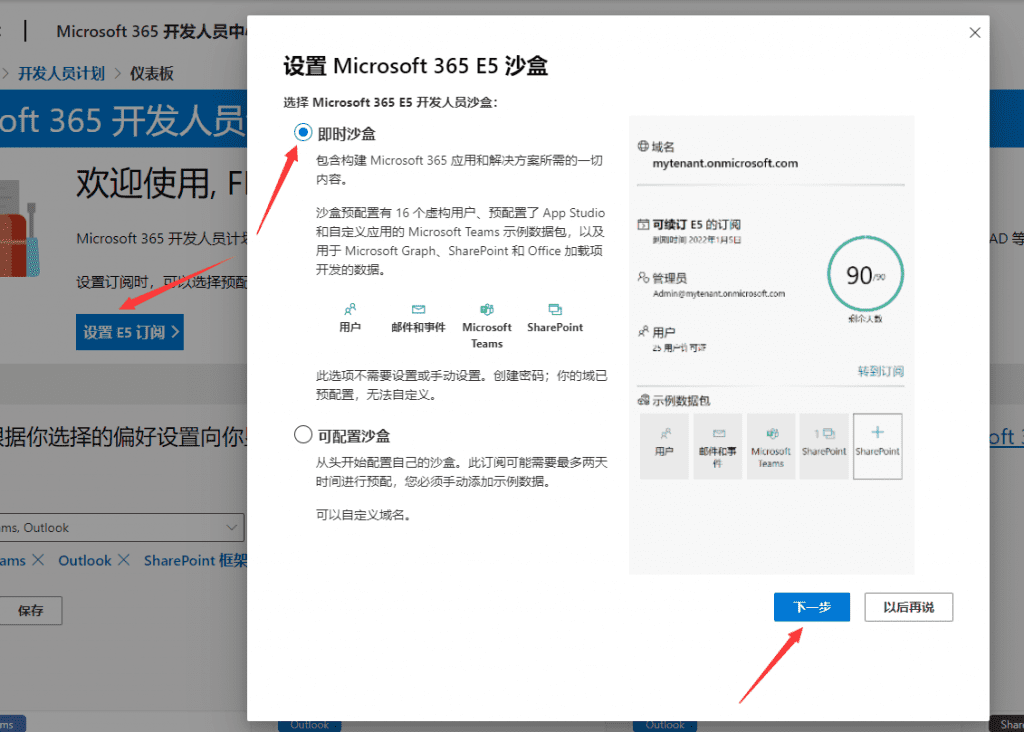The height and width of the screenshot is (732, 1024).
Task: Click the Microsoft Teams icon in feature list
Action: pos(487,310)
